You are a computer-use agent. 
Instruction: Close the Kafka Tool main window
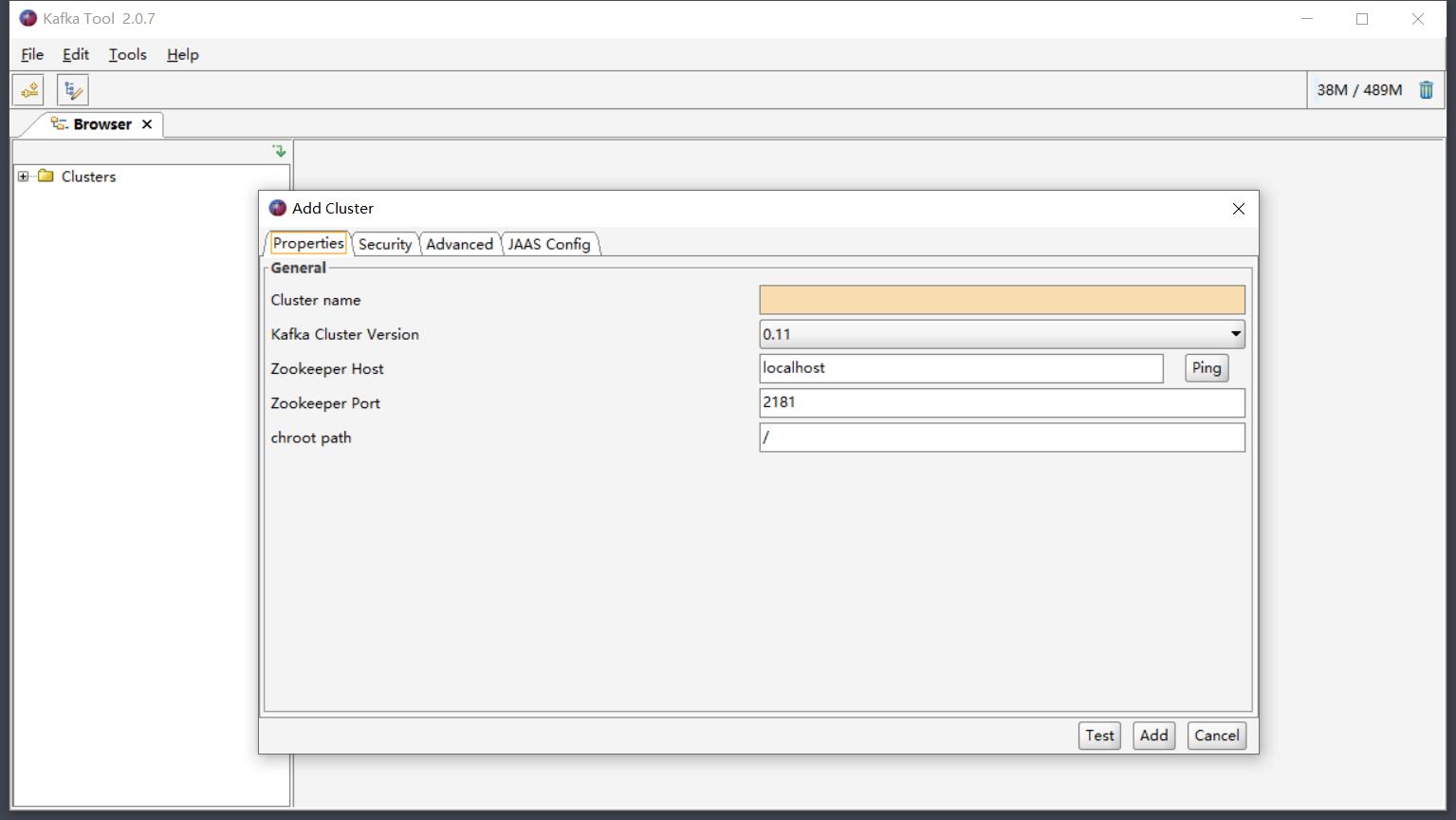(1418, 18)
